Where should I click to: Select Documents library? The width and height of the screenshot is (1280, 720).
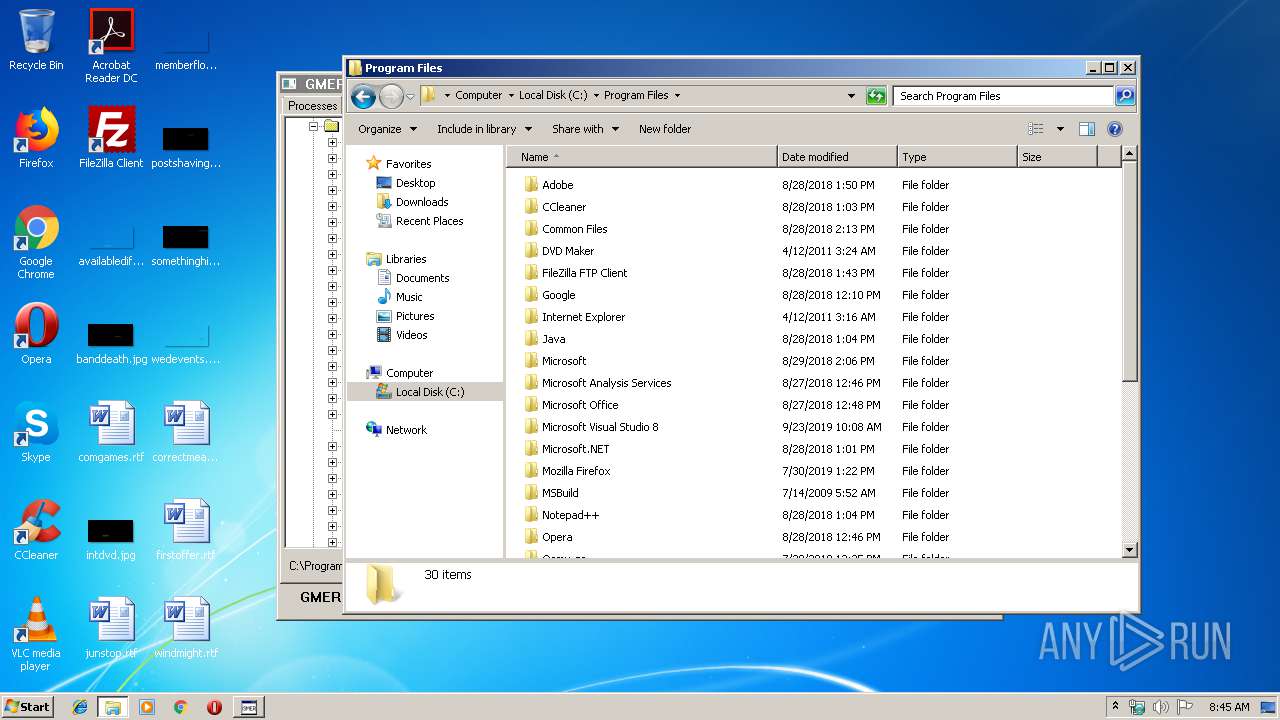tap(422, 278)
